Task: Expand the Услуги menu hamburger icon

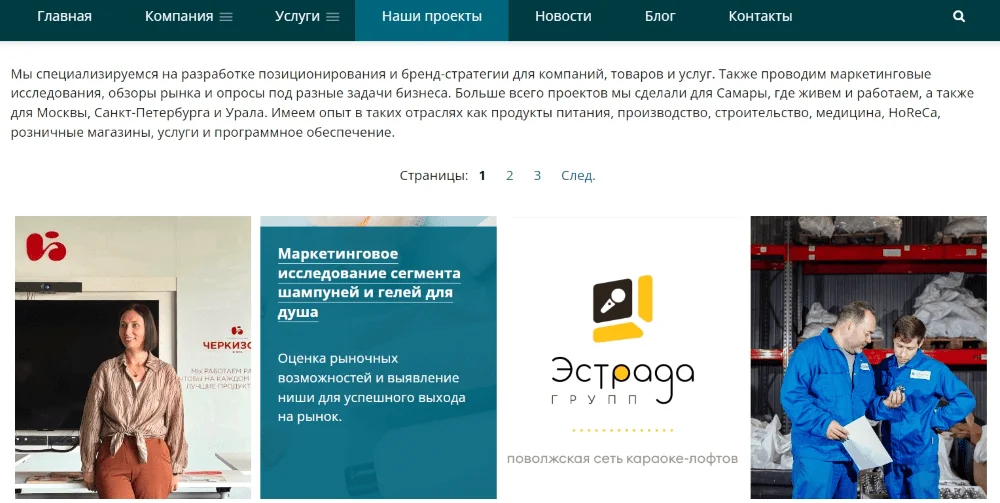Action: point(332,17)
